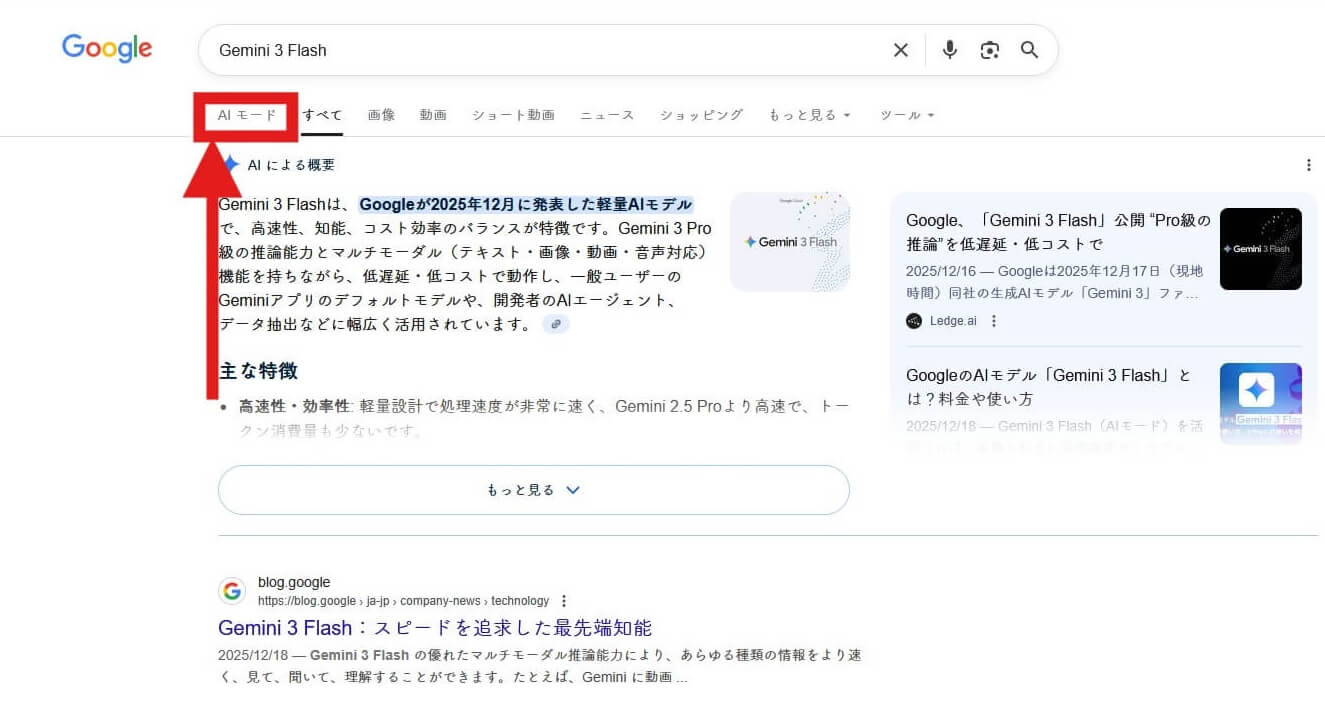Open the Ledge.ai source options menu
This screenshot has height=702, width=1325.
tap(994, 321)
